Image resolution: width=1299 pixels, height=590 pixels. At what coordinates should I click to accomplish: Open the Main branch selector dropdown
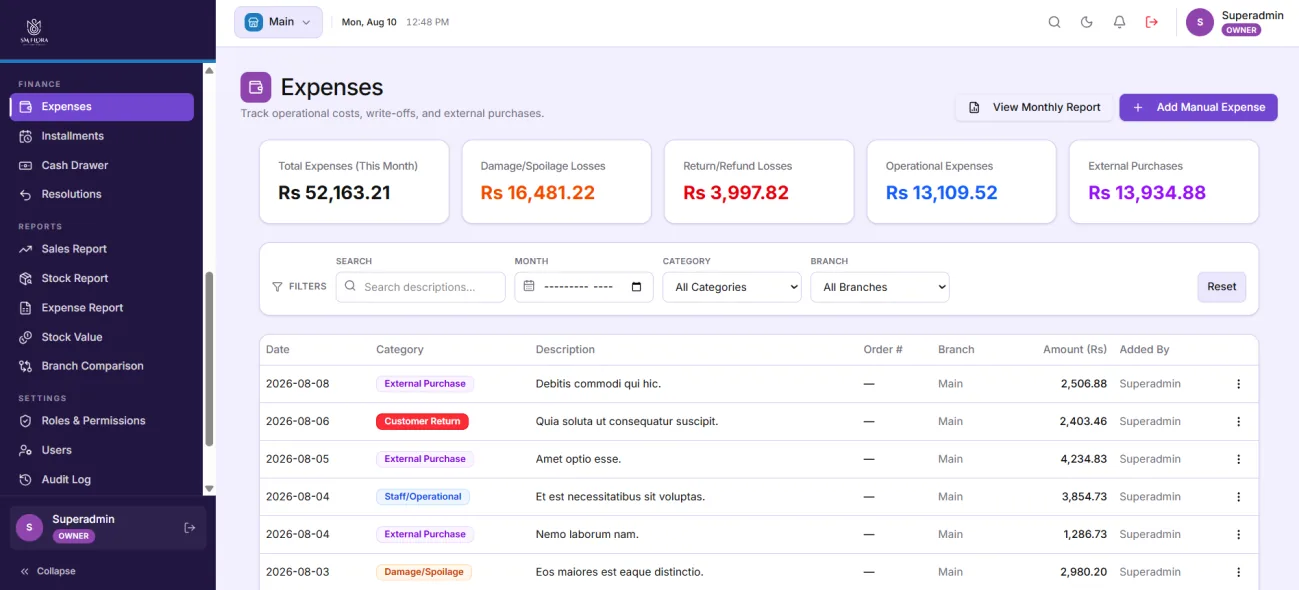pyautogui.click(x=278, y=22)
